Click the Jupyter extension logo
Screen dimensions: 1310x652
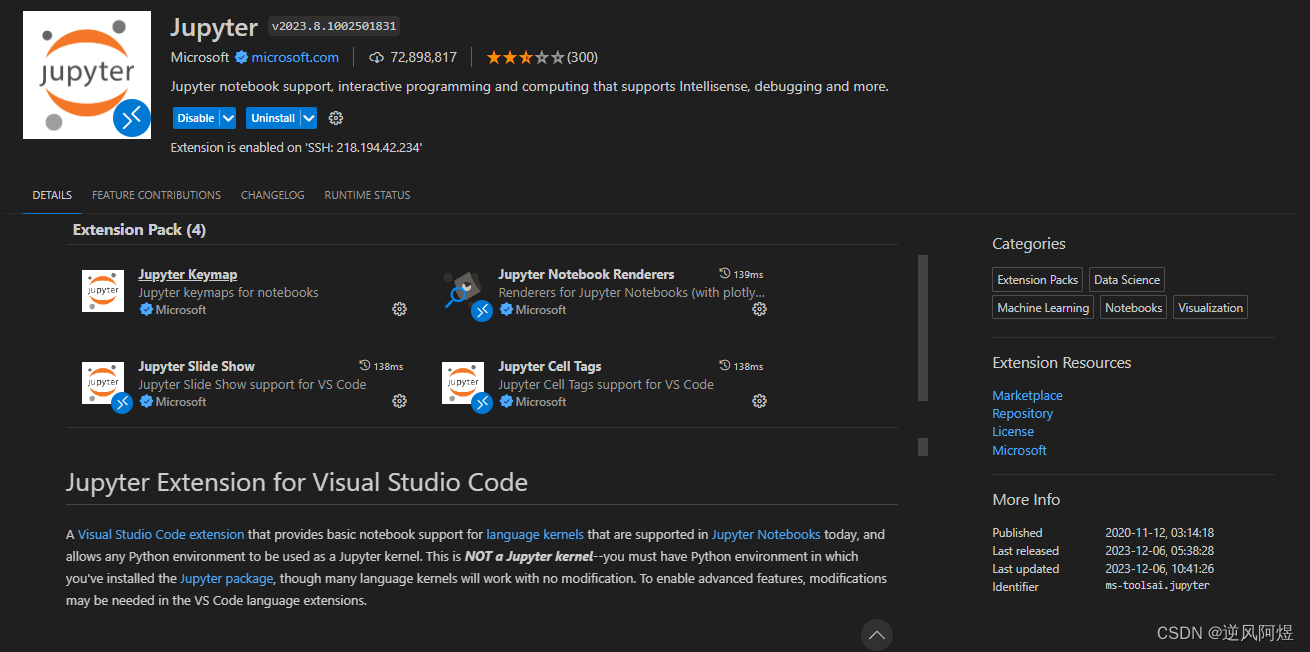pyautogui.click(x=87, y=75)
